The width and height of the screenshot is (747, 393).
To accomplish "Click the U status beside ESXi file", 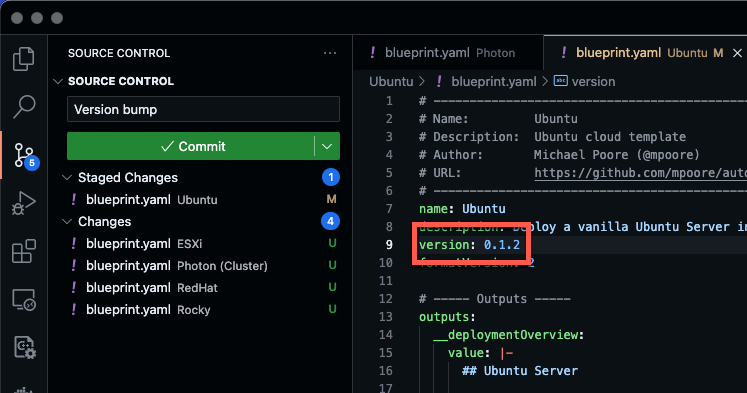I will click(332, 243).
